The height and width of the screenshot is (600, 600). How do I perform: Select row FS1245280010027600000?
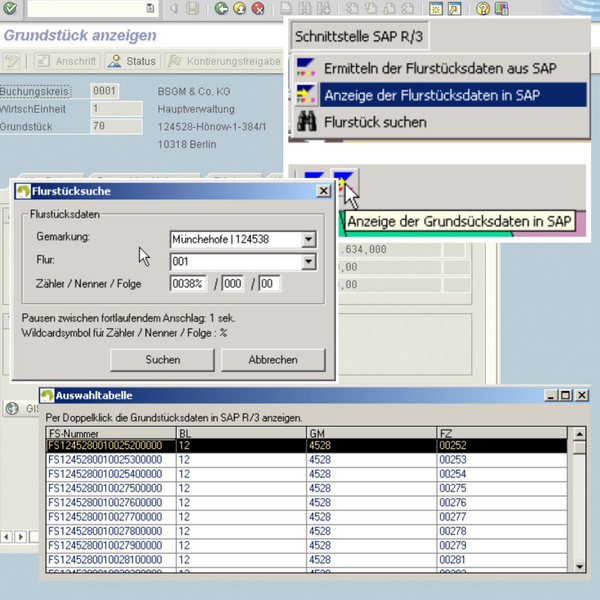click(307, 502)
